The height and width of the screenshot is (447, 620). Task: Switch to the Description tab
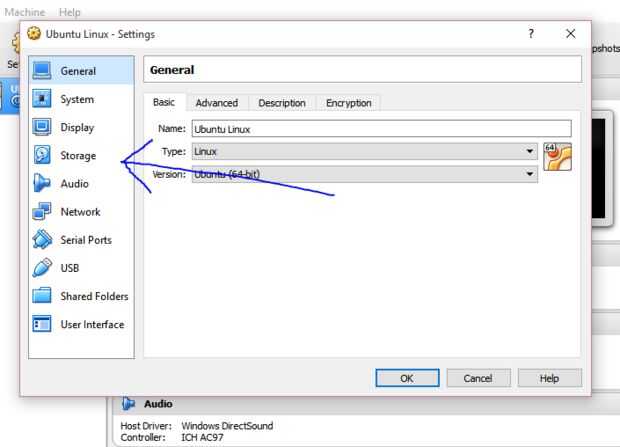[x=282, y=103]
